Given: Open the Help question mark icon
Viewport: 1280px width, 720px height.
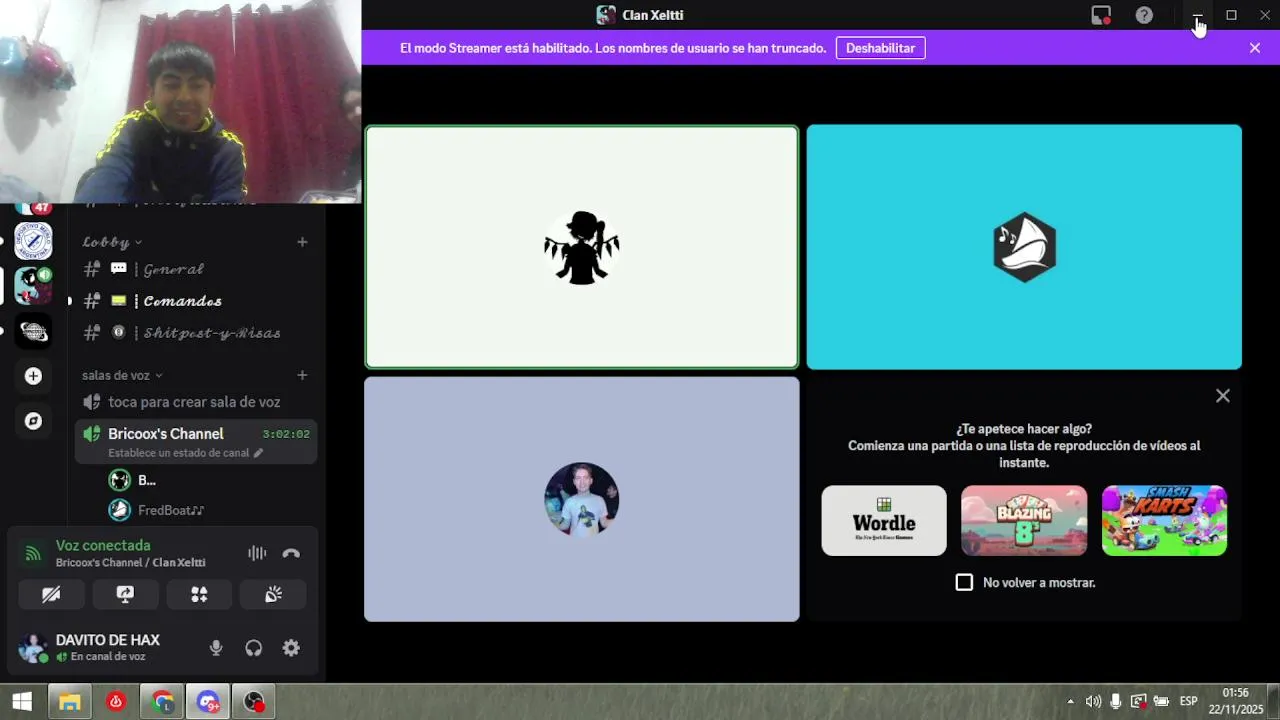Looking at the screenshot, I should tap(1144, 15).
